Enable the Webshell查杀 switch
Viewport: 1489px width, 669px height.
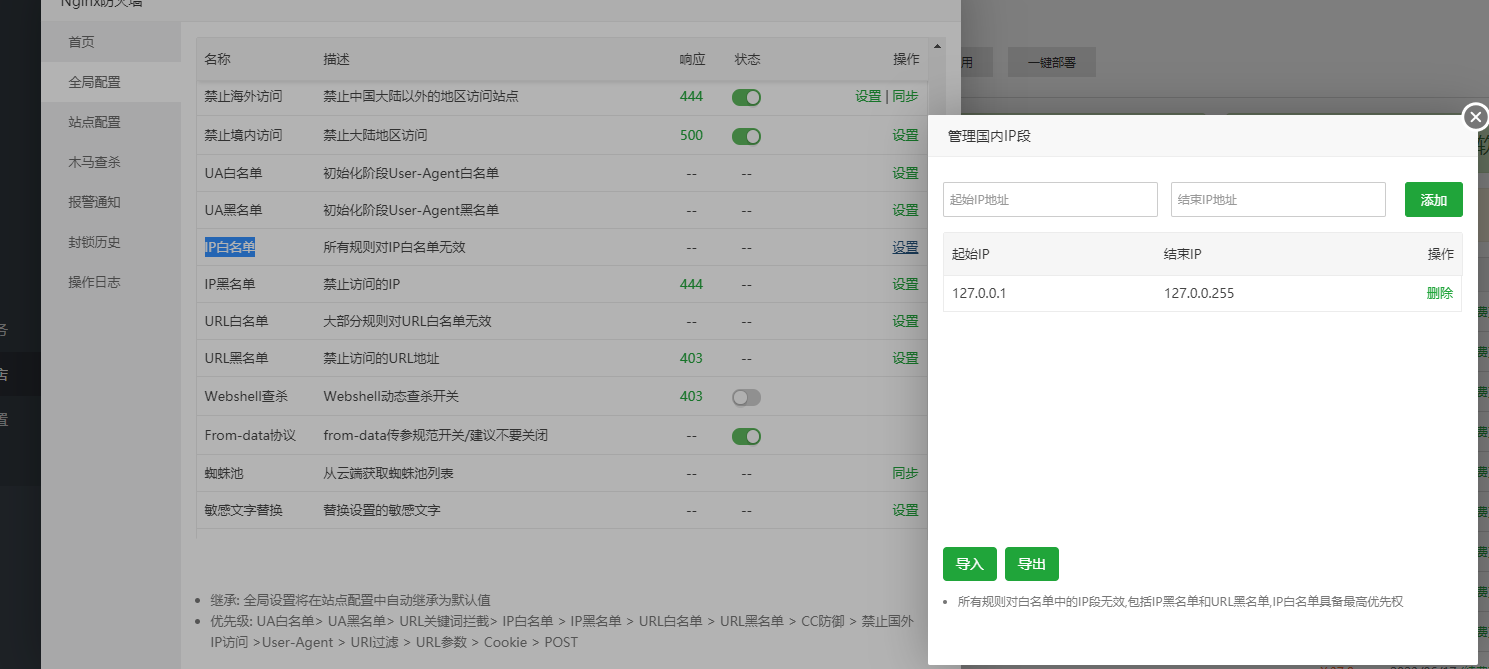click(746, 397)
